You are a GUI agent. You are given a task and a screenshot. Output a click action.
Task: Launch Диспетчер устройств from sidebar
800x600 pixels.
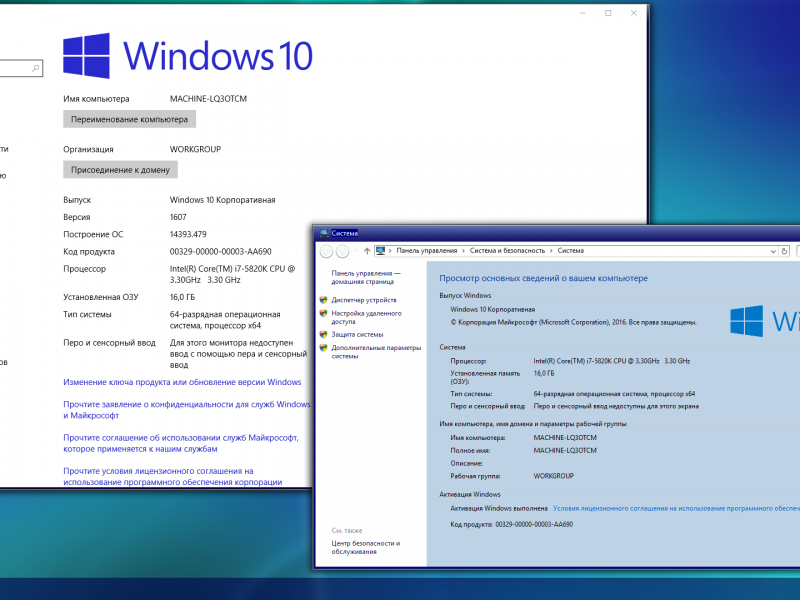click(364, 300)
